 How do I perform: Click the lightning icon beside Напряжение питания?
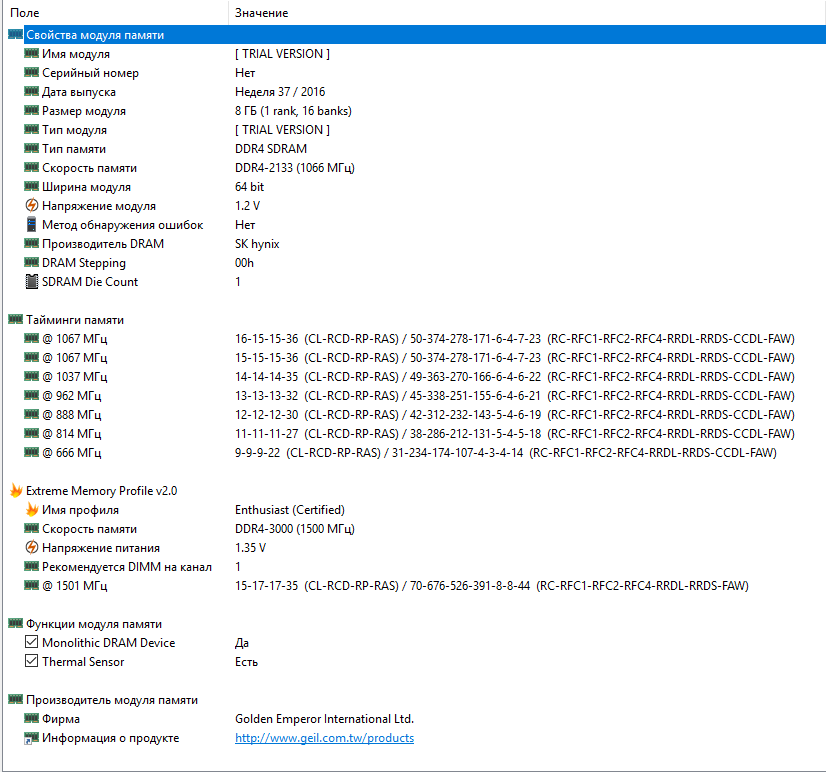[32, 547]
